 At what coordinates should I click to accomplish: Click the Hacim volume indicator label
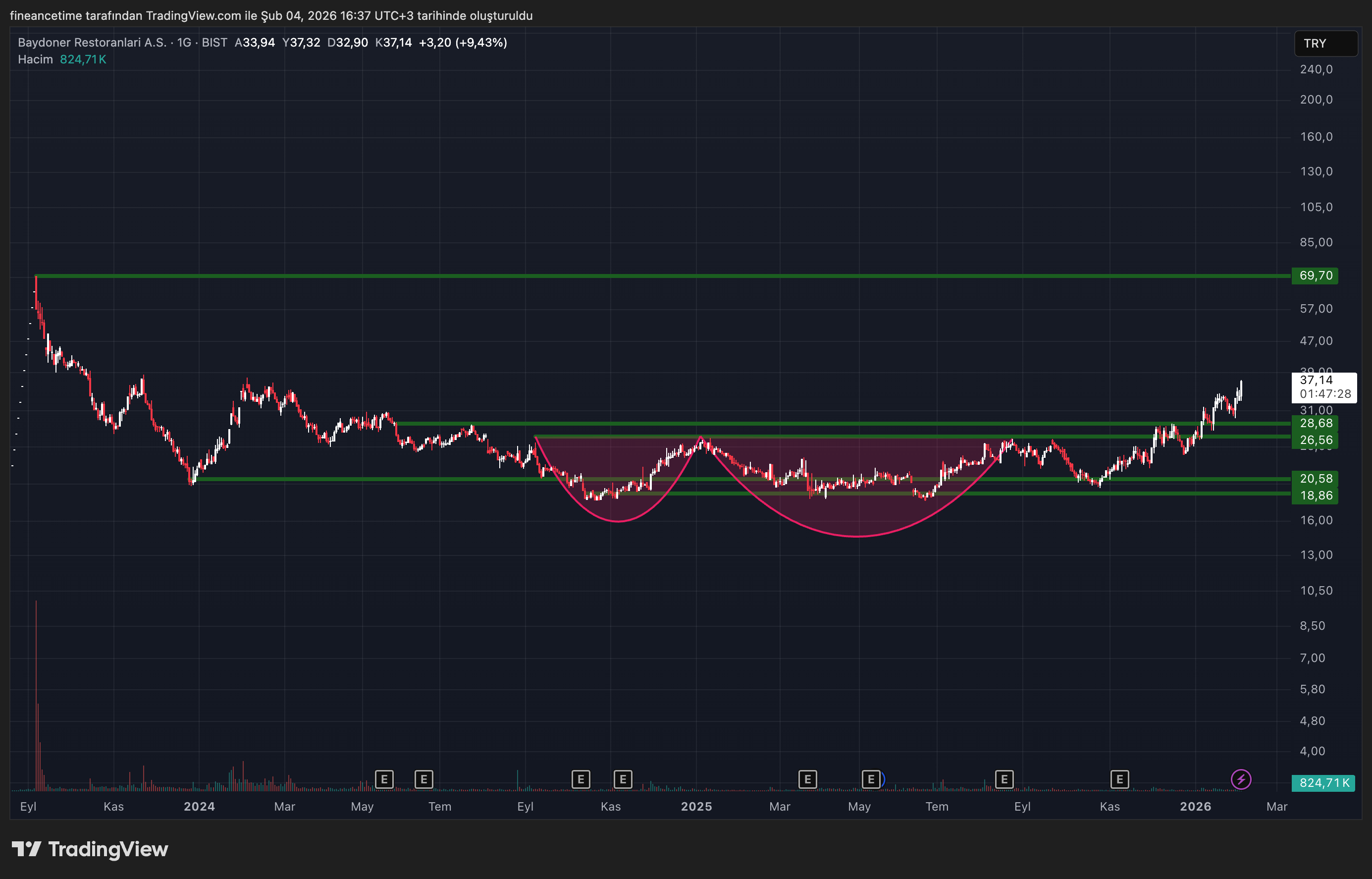35,59
